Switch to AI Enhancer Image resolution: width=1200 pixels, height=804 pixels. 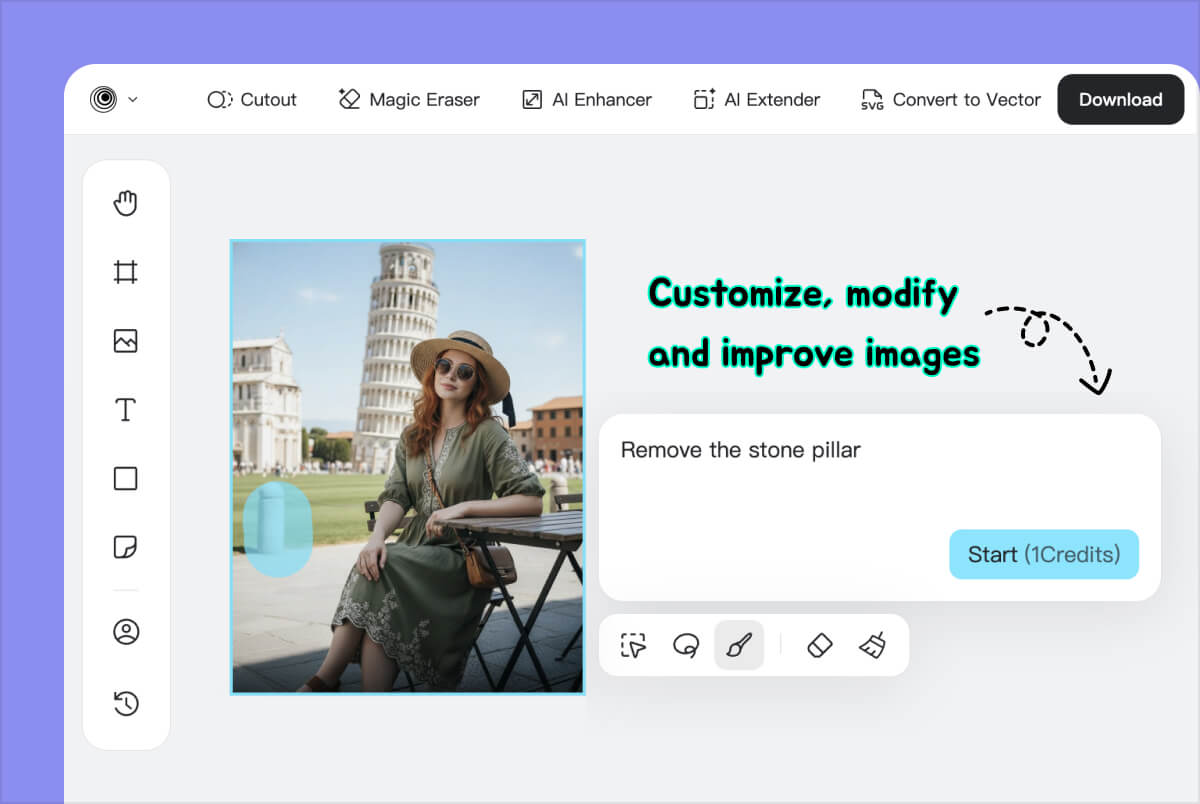click(587, 100)
